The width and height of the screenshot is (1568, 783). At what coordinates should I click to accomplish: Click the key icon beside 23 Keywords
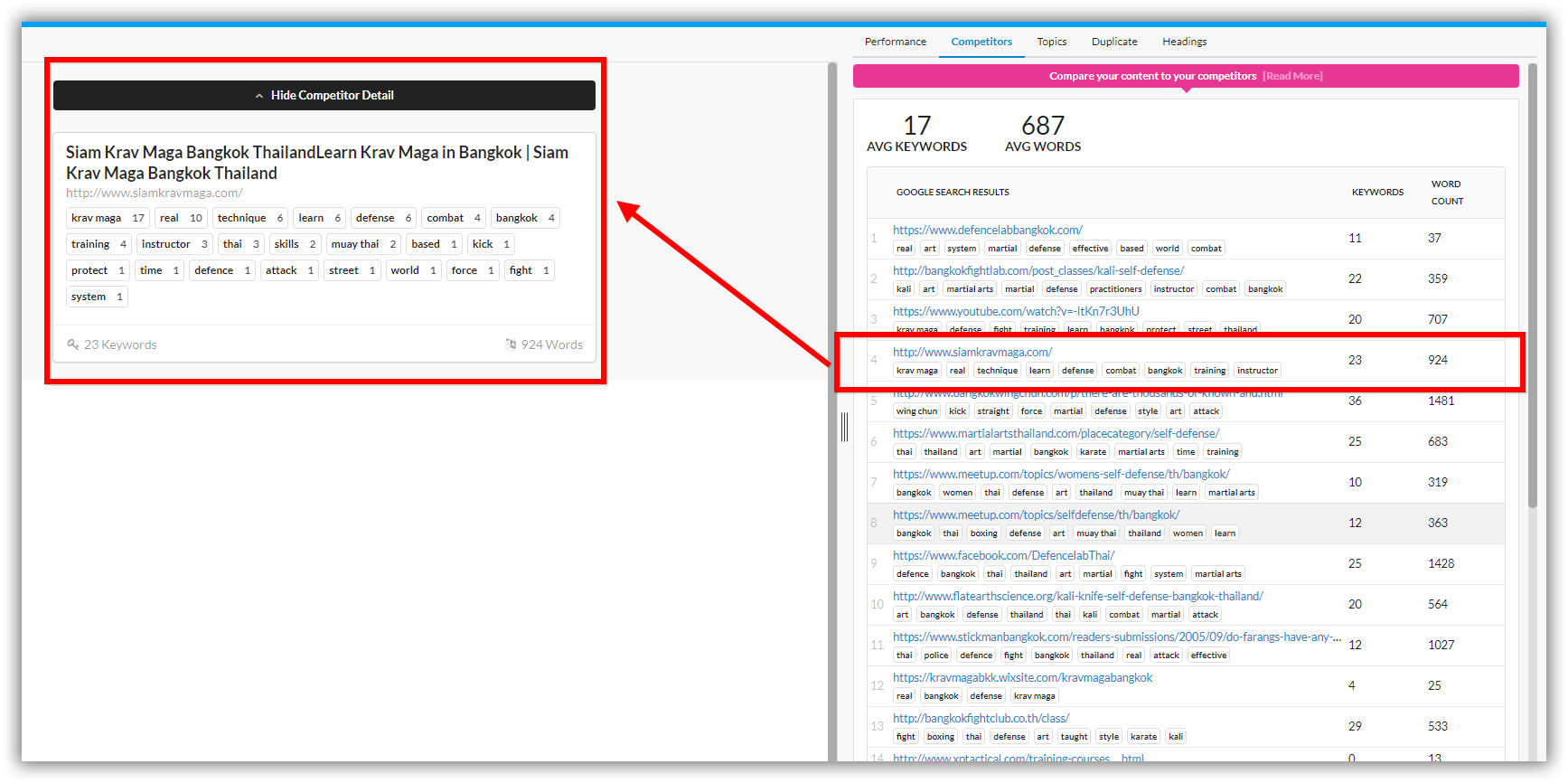73,344
